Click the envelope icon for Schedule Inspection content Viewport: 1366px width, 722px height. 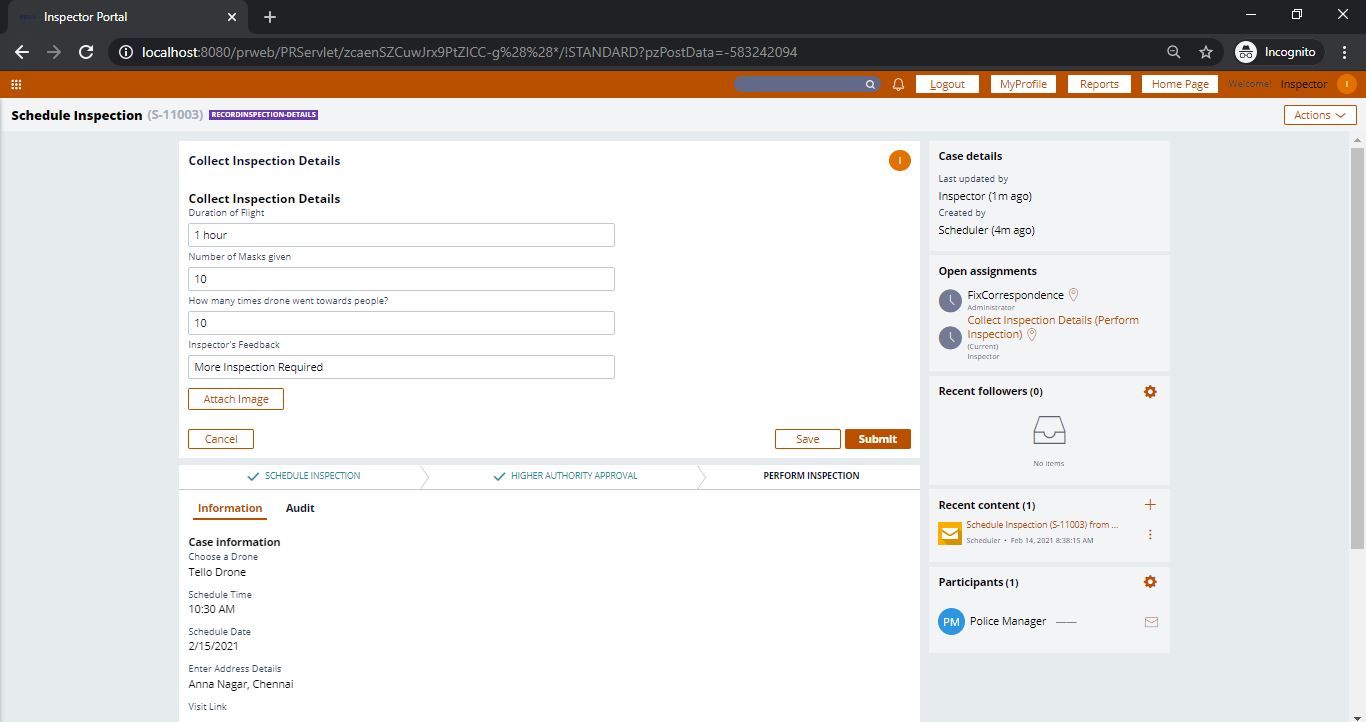tap(950, 532)
